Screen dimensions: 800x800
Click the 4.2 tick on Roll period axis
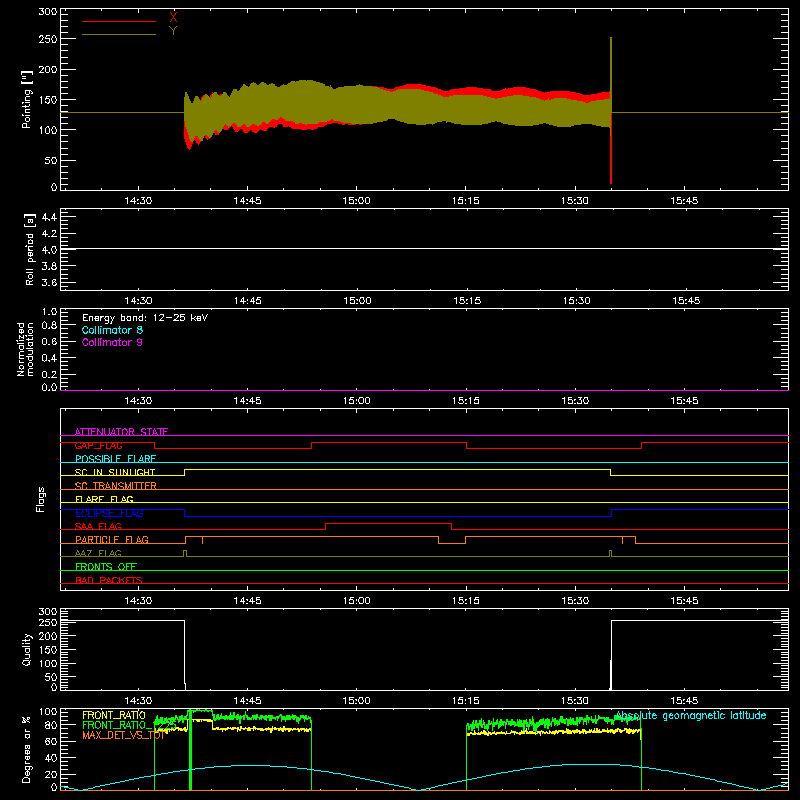49,234
